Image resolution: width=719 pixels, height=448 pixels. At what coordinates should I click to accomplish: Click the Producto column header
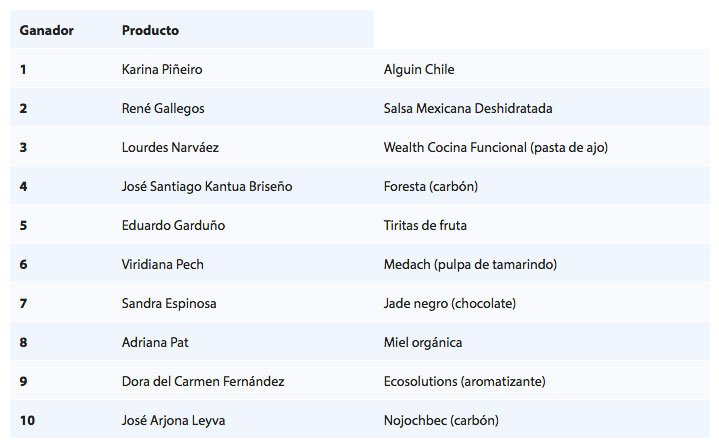coord(150,30)
